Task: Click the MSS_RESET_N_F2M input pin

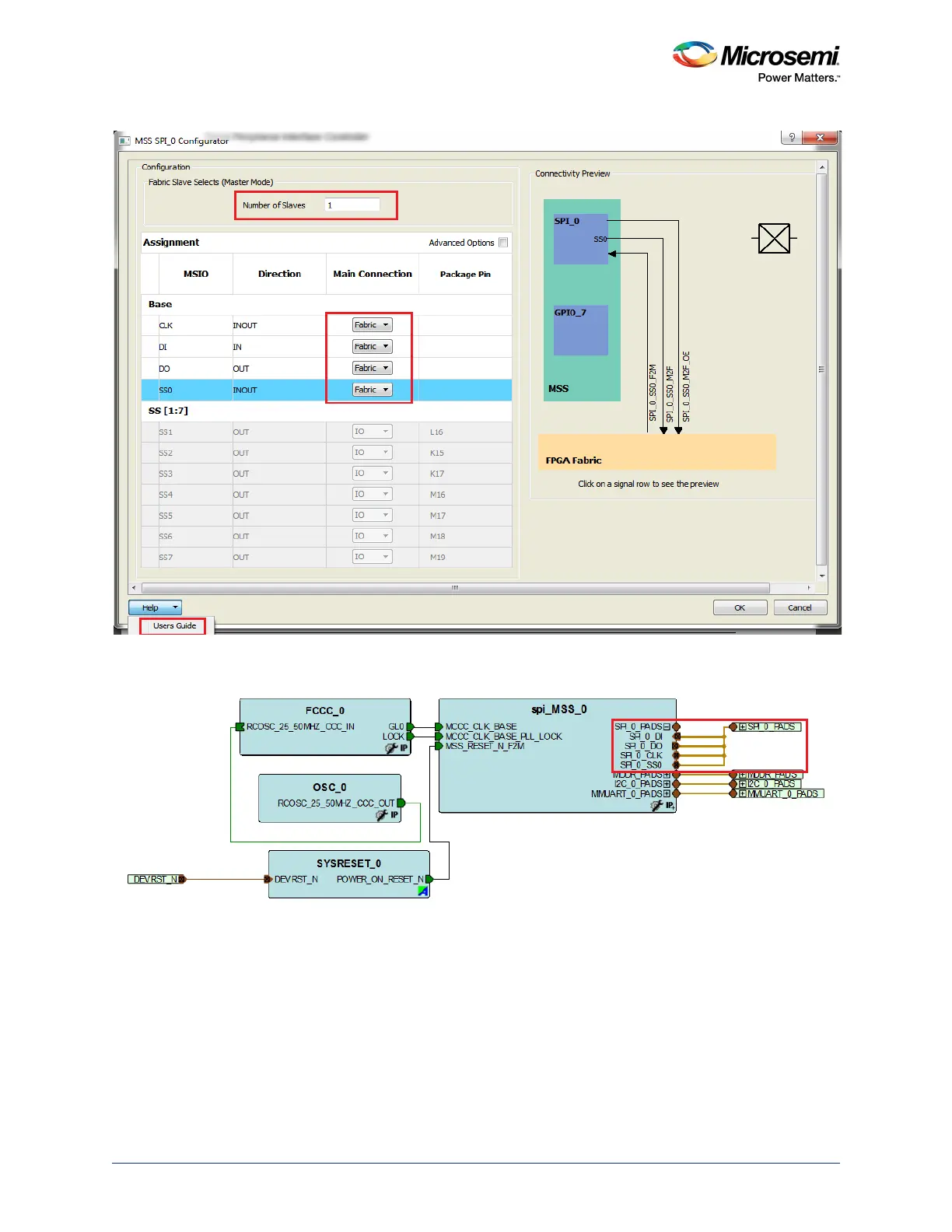Action: [439, 746]
